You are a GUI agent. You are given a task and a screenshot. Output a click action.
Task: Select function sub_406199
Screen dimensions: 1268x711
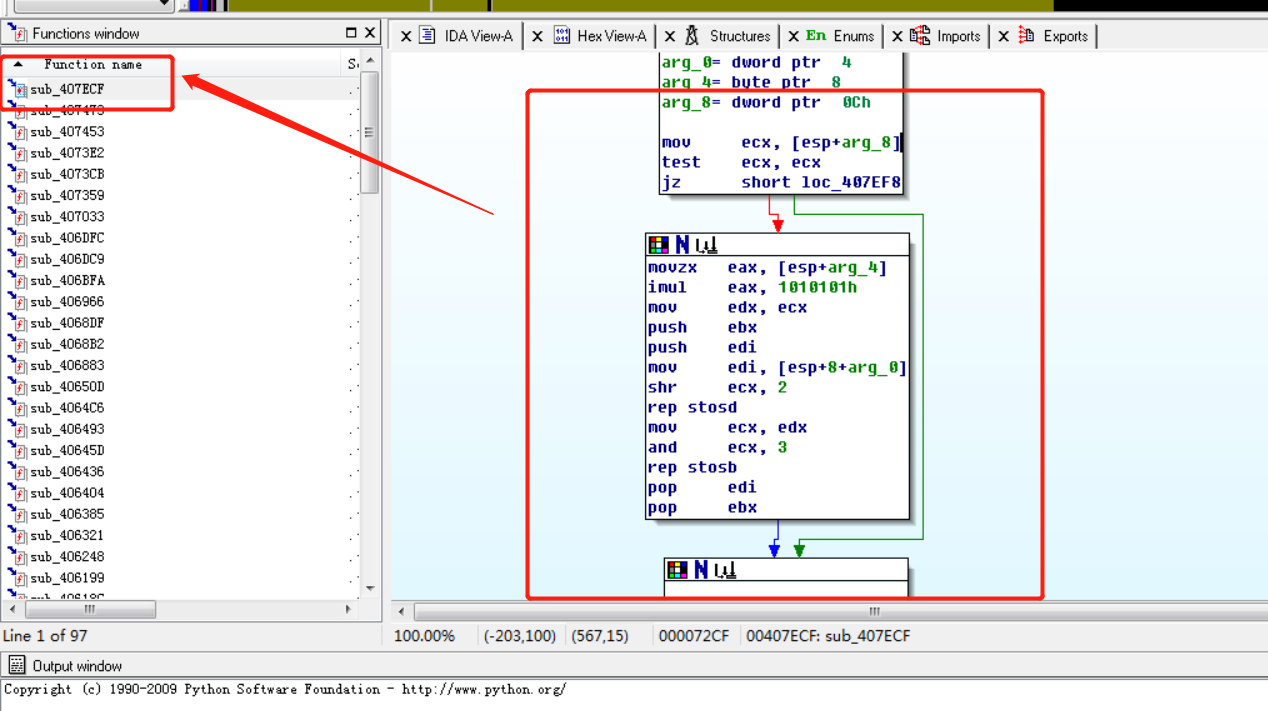click(x=67, y=578)
